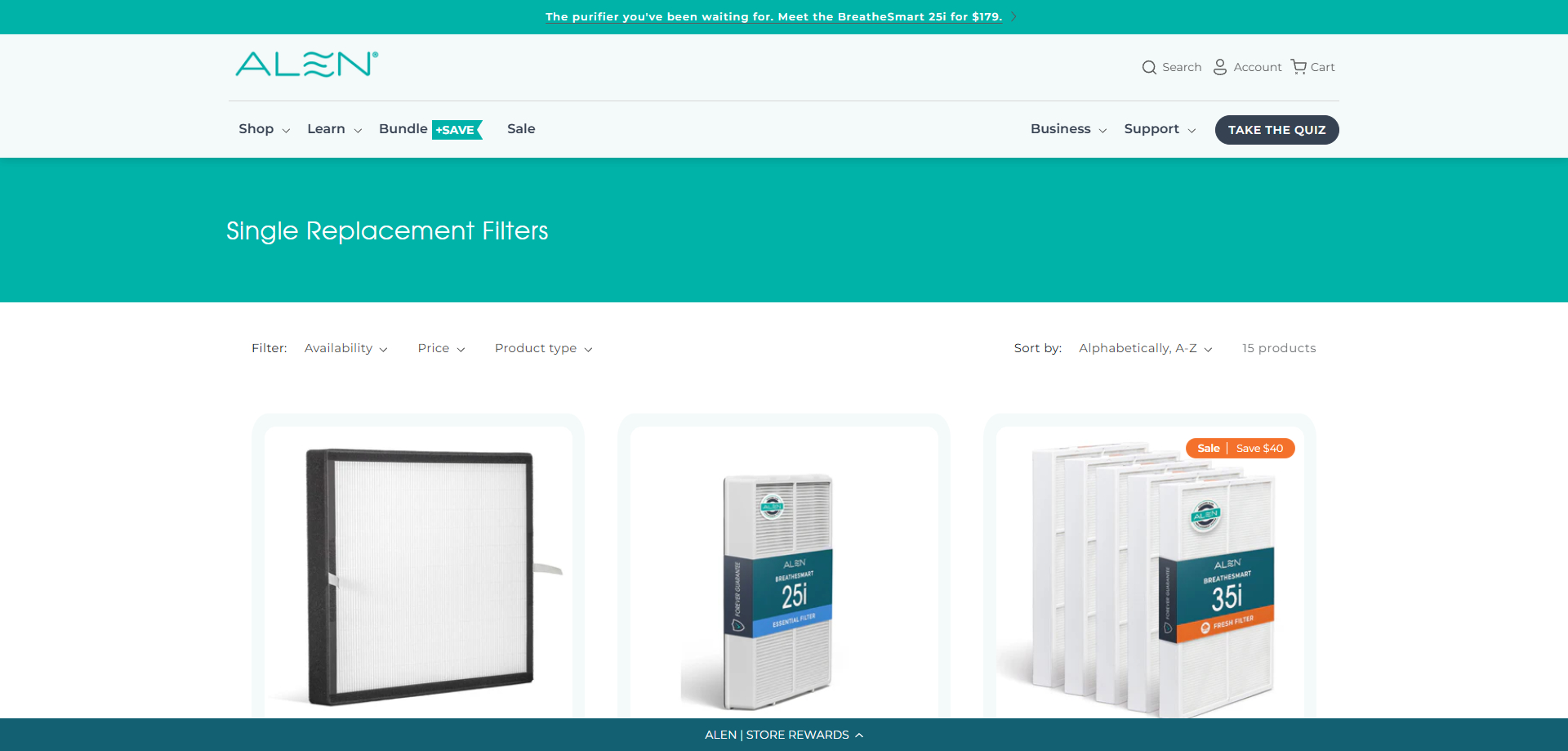This screenshot has height=751, width=1568.
Task: Change the Alphabetically, A-Z sort order
Action: (1145, 348)
